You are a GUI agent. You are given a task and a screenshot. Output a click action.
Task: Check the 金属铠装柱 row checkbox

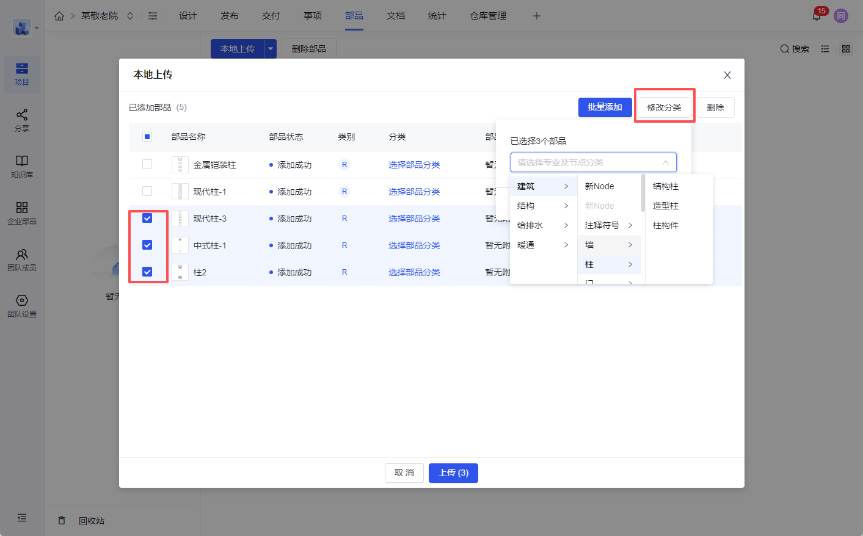pyautogui.click(x=147, y=164)
